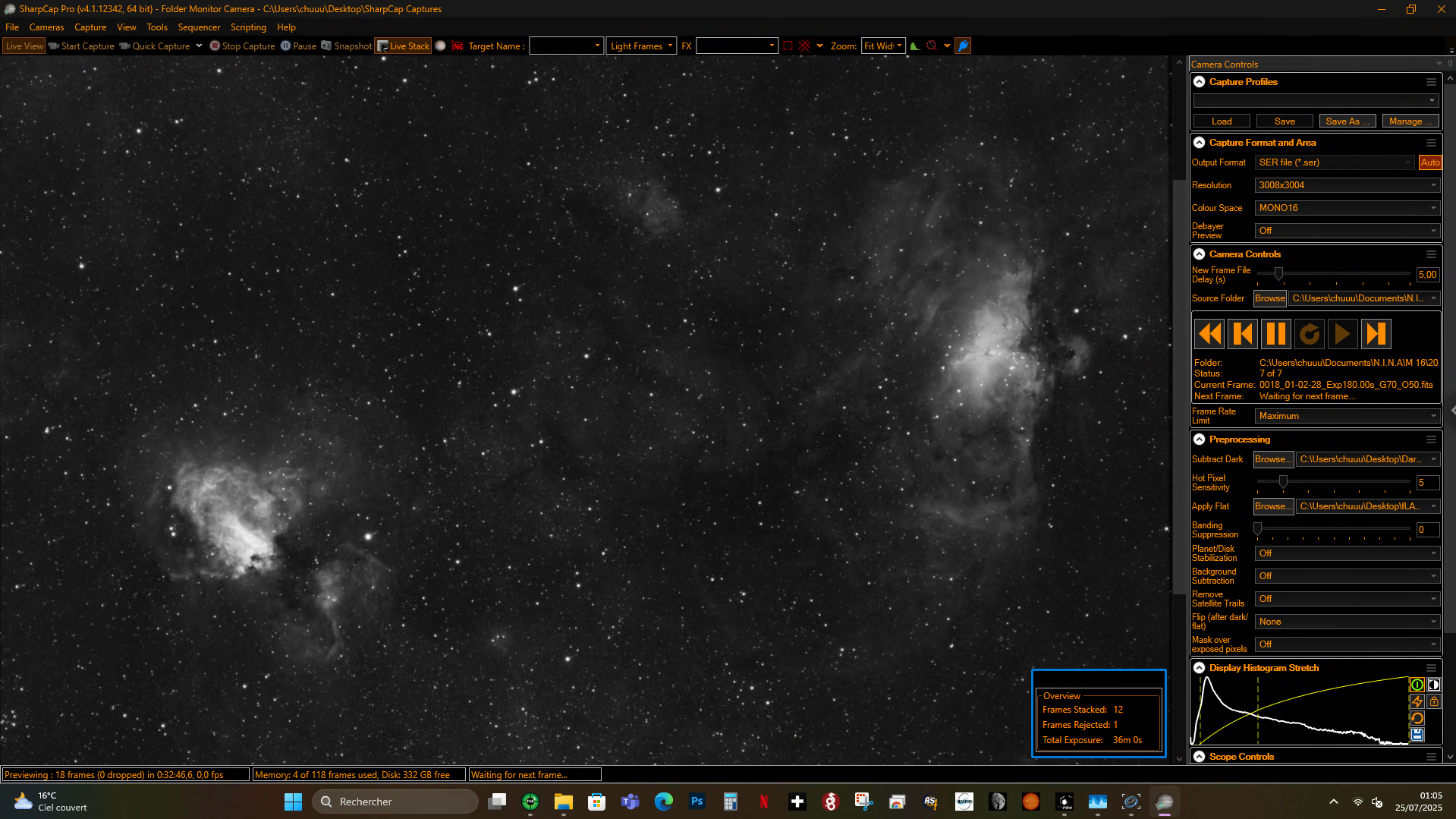Open the Sequencer menu
This screenshot has height=819, width=1456.
(x=199, y=27)
